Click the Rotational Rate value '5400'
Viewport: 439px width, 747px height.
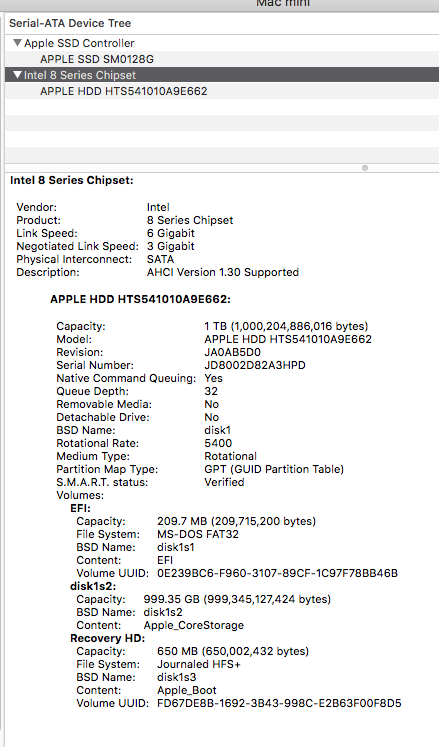(x=218, y=443)
